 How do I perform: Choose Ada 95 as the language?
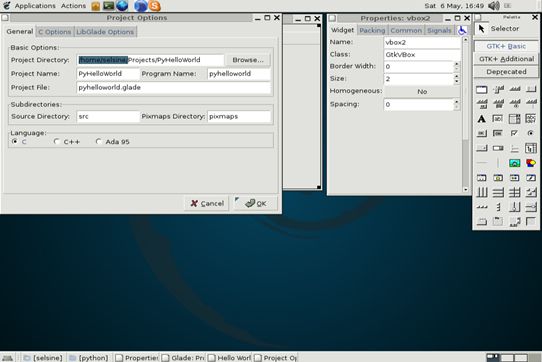pos(99,141)
